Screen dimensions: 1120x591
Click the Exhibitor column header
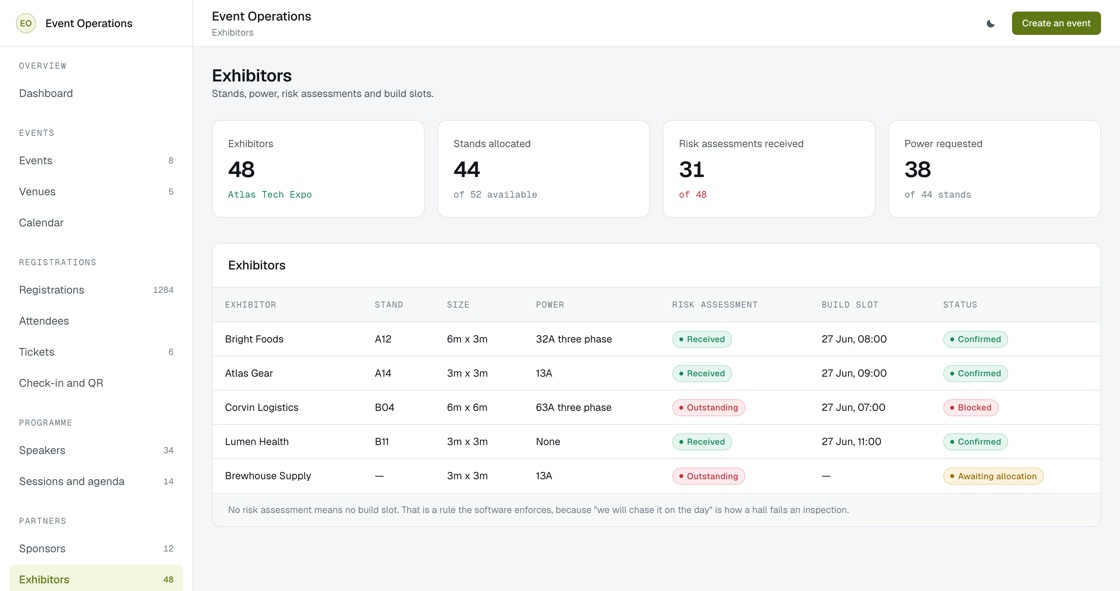[251, 304]
